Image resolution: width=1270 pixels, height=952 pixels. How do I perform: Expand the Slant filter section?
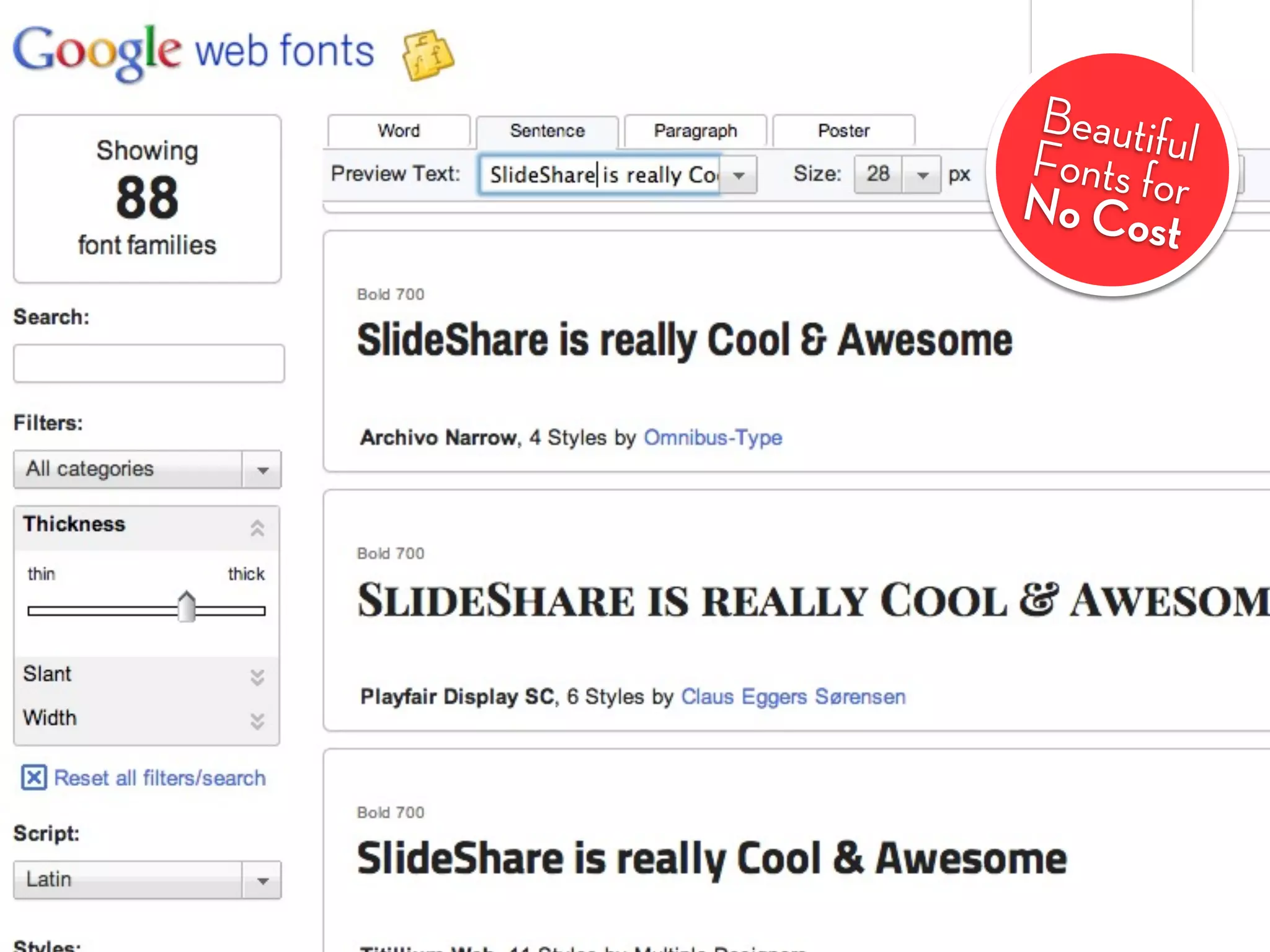pyautogui.click(x=257, y=677)
